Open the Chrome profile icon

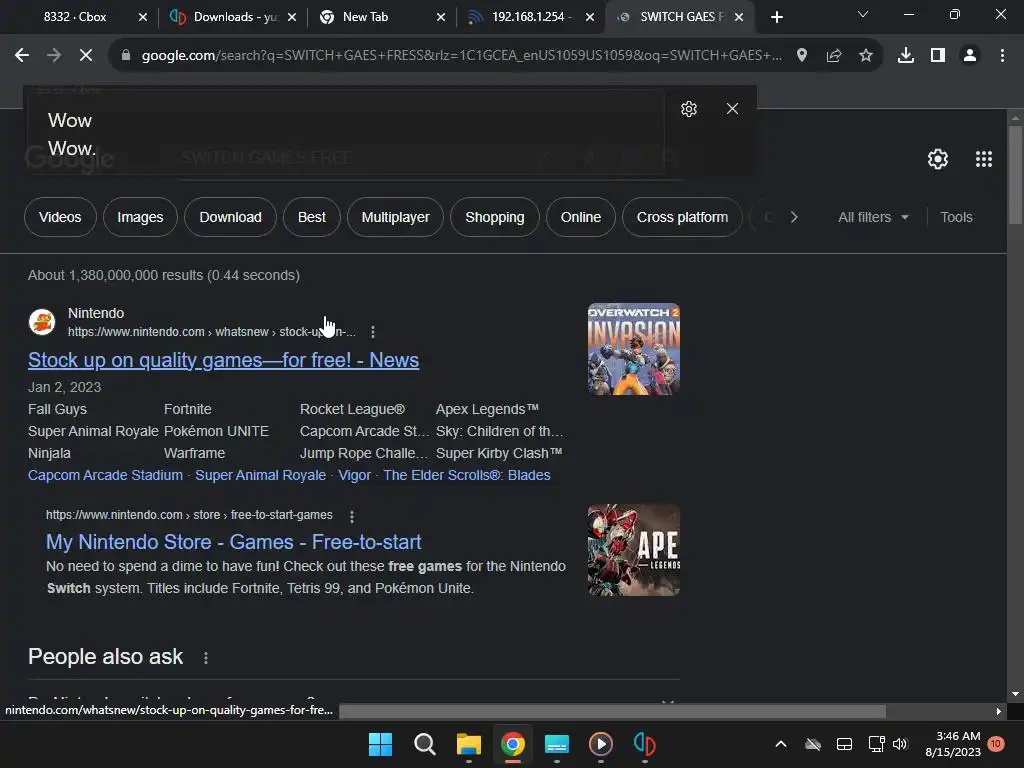pos(970,56)
